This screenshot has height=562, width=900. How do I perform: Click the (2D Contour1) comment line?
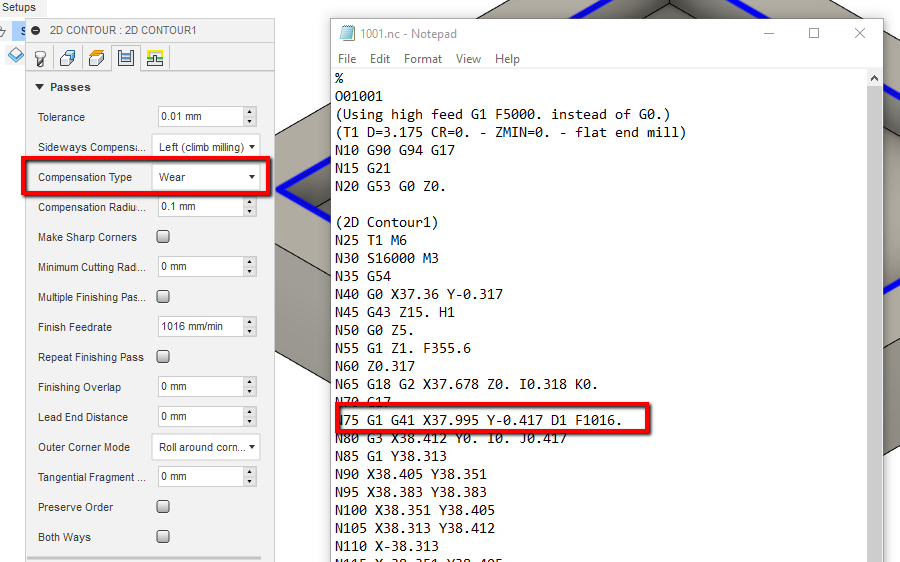pos(387,222)
